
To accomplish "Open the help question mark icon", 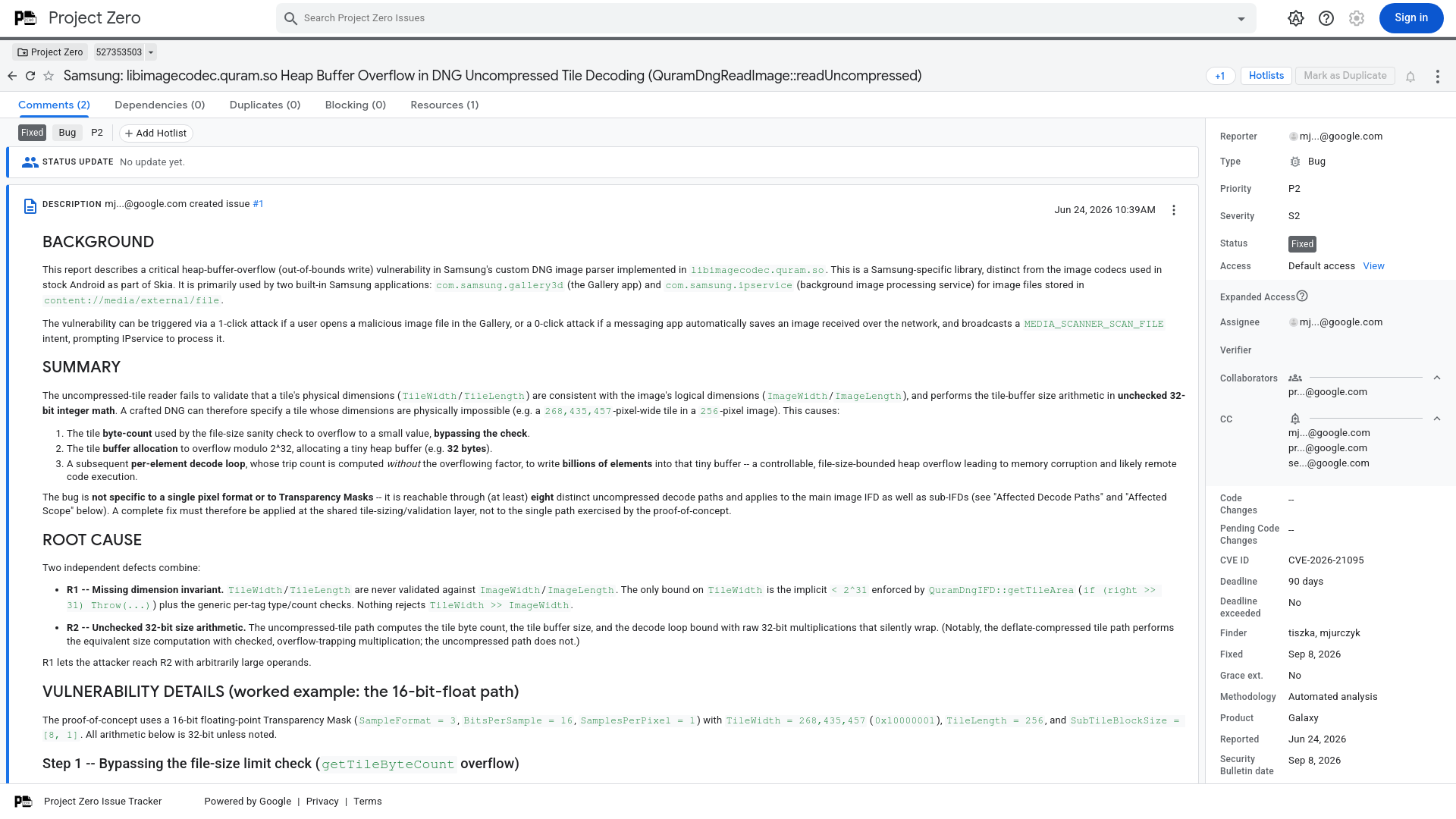I will [1326, 18].
